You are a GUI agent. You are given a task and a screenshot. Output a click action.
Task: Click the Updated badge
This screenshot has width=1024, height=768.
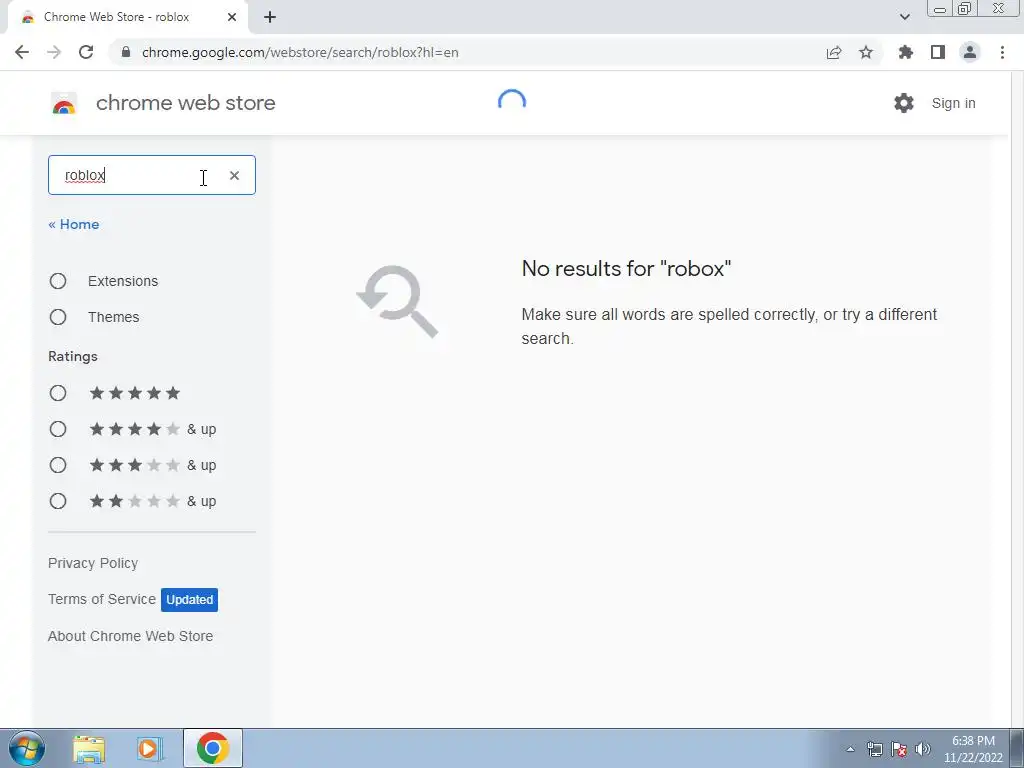pyautogui.click(x=189, y=600)
